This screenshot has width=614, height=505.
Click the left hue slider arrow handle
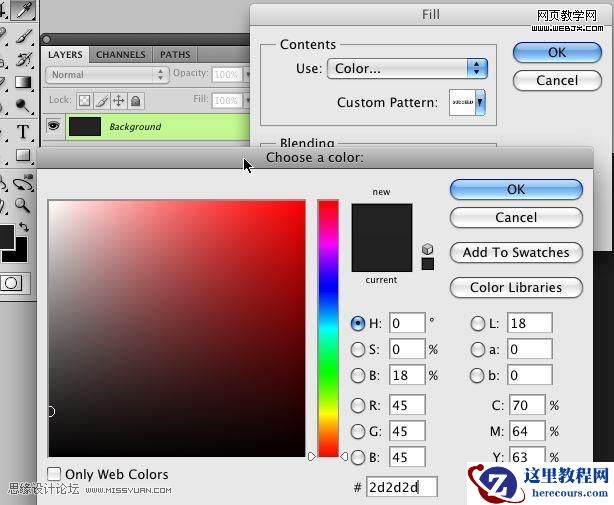pos(312,456)
